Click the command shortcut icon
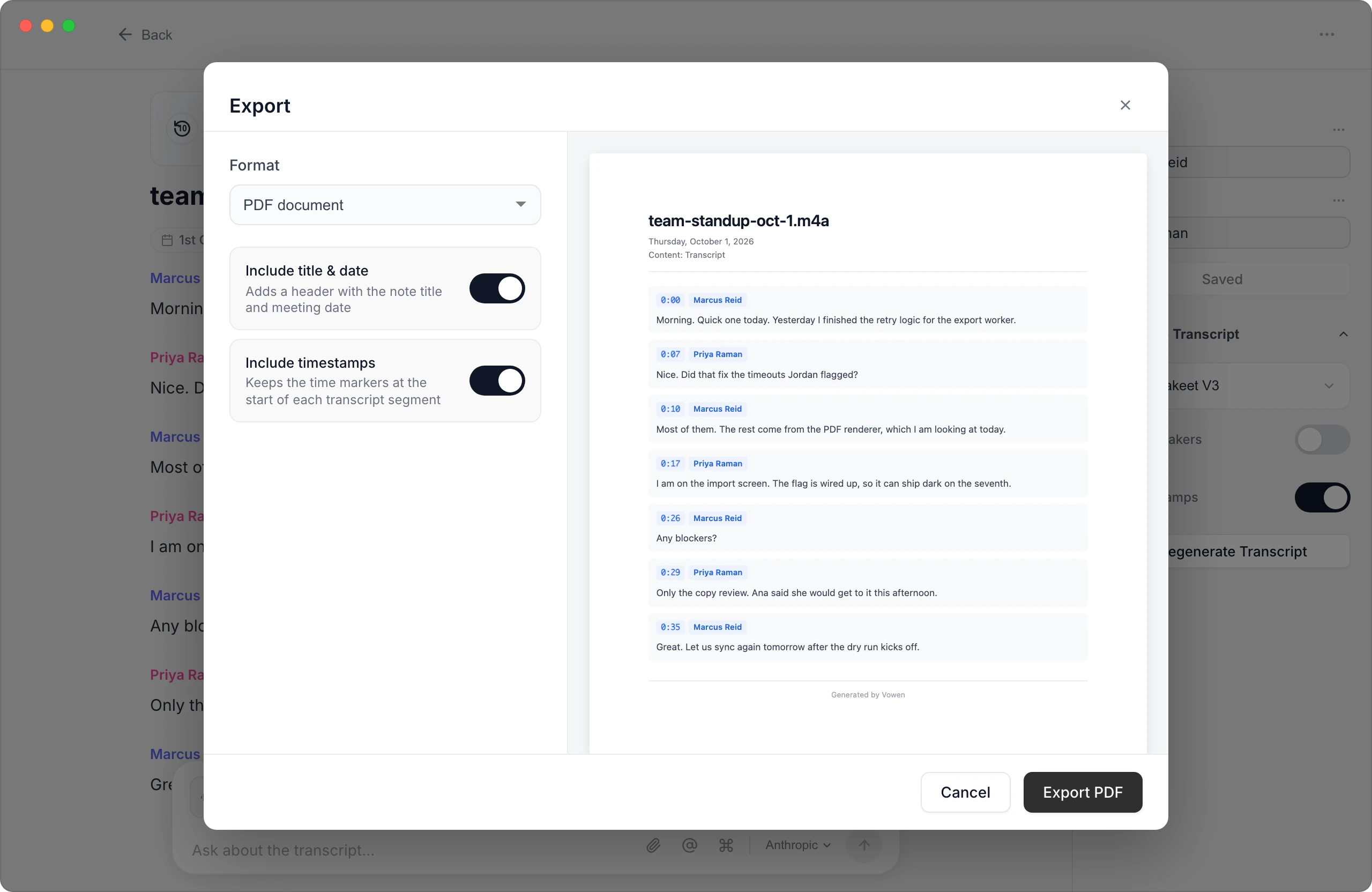 coord(726,845)
